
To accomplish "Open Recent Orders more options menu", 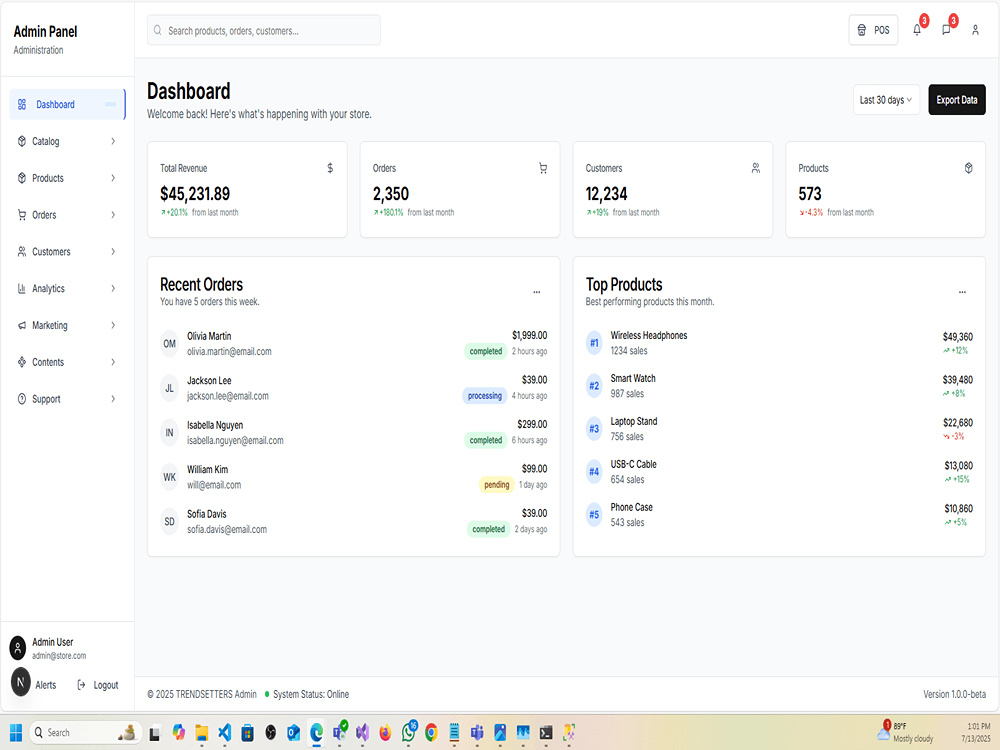I will (x=537, y=292).
